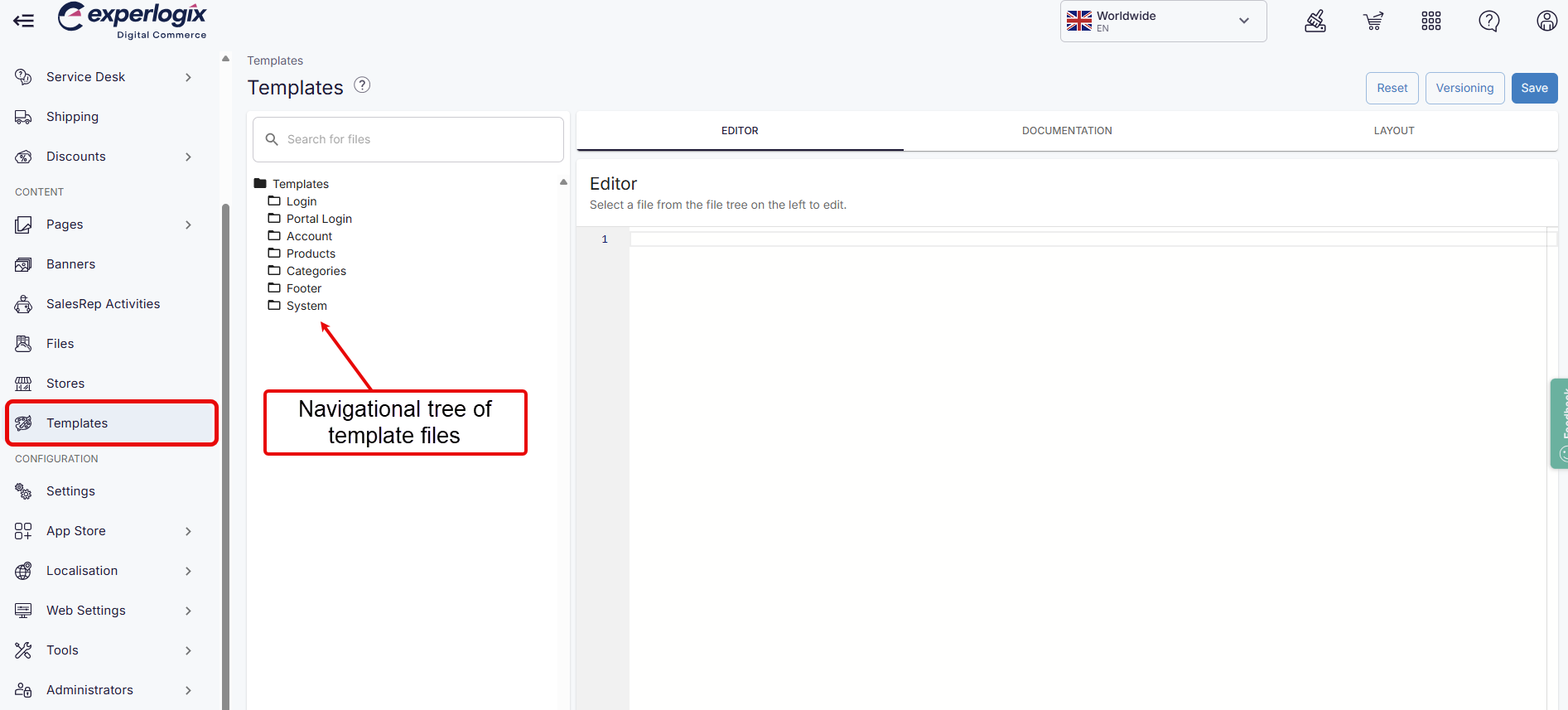The height and width of the screenshot is (710, 1568).
Task: Expand the Service Desk menu
Action: pyautogui.click(x=188, y=77)
